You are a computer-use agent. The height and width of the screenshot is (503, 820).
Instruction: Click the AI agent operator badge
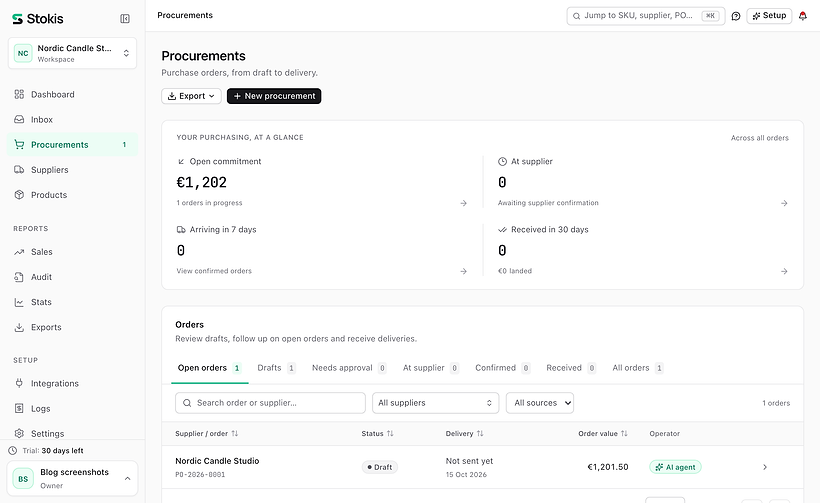(x=675, y=467)
